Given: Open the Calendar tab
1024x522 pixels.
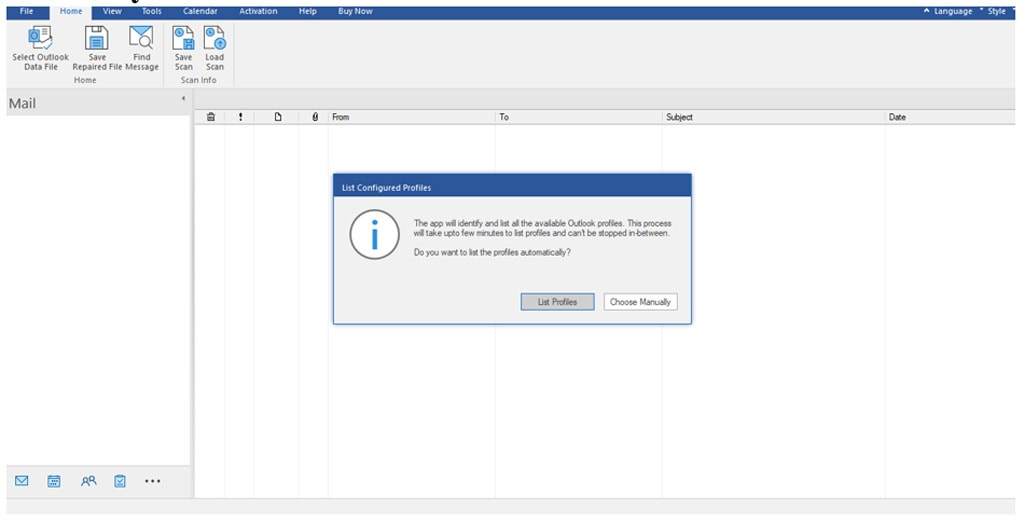Looking at the screenshot, I should (200, 11).
